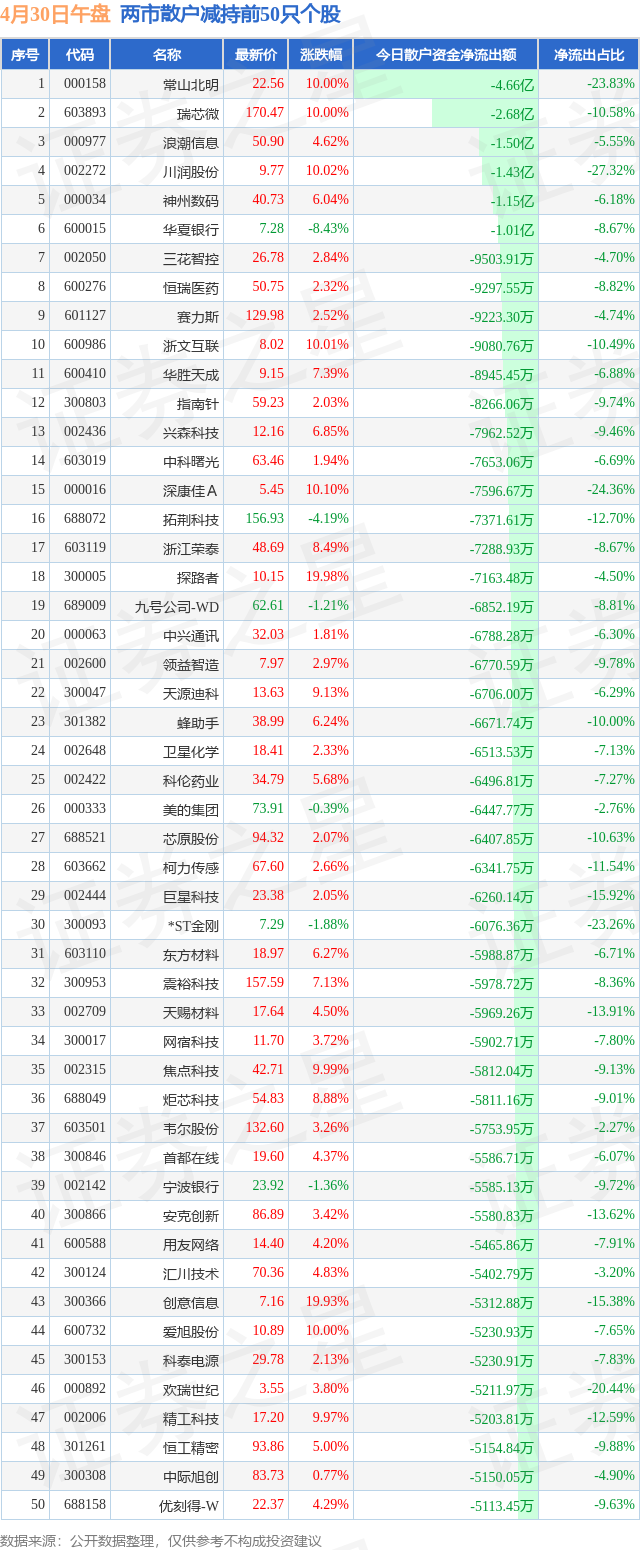Click outflow value -9297.55万

(502, 288)
